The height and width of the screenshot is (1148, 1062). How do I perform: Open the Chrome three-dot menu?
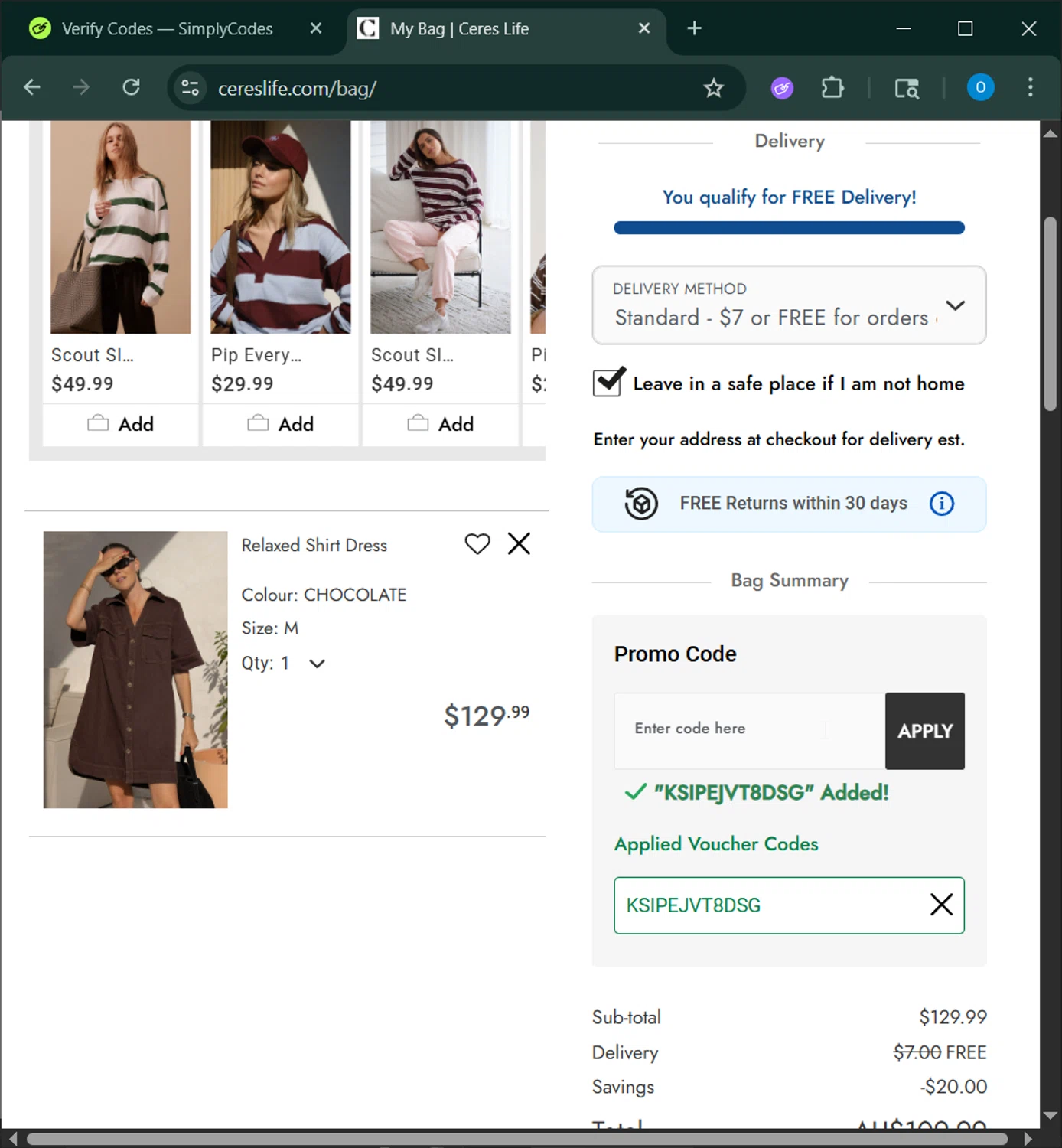click(1030, 87)
